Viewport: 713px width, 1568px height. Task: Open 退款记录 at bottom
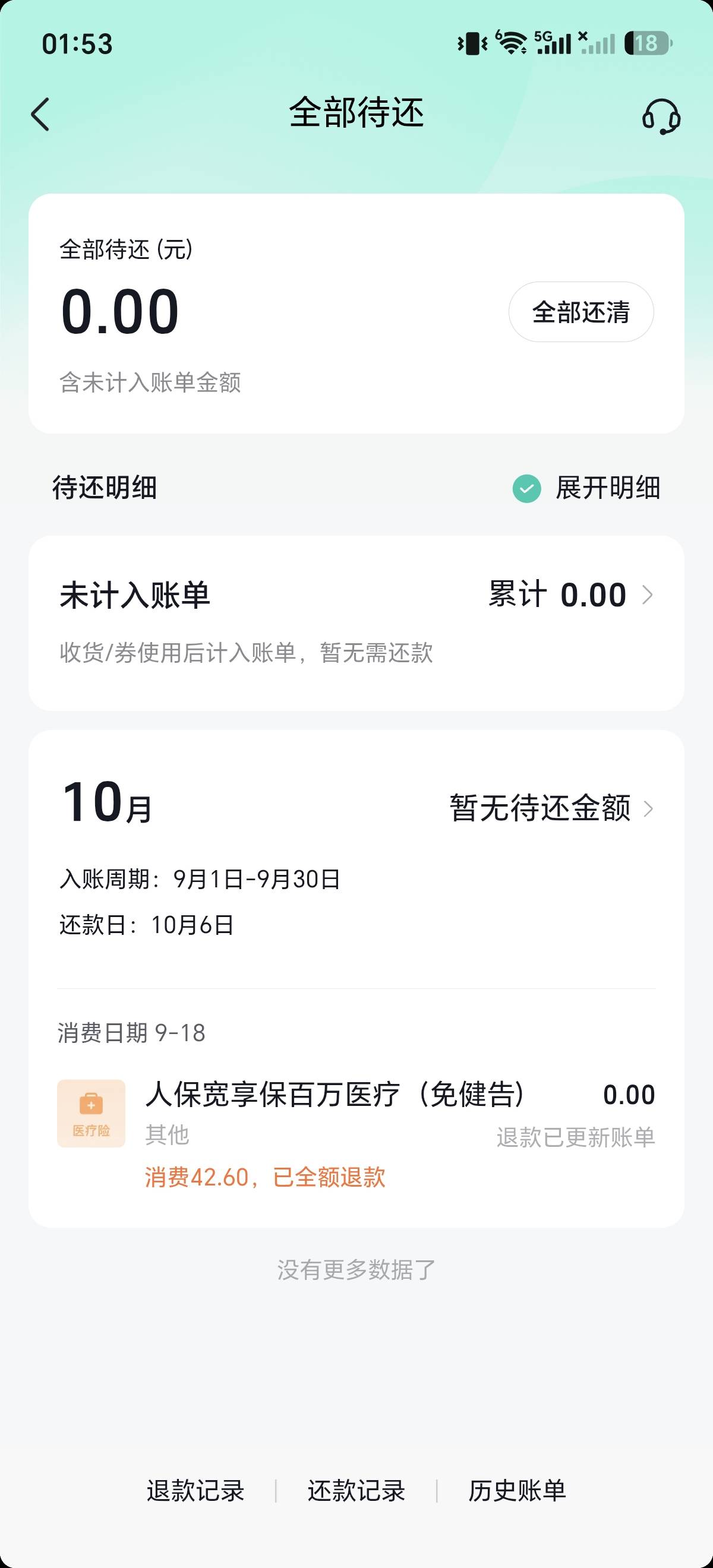(195, 1491)
